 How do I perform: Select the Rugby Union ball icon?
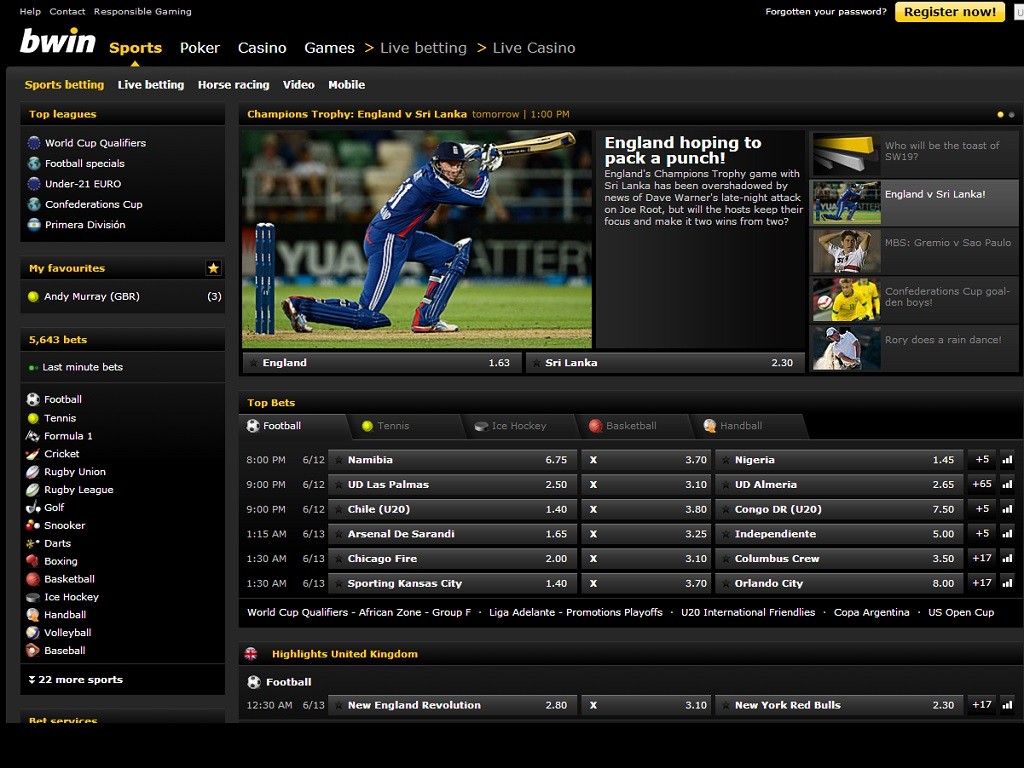tap(33, 472)
